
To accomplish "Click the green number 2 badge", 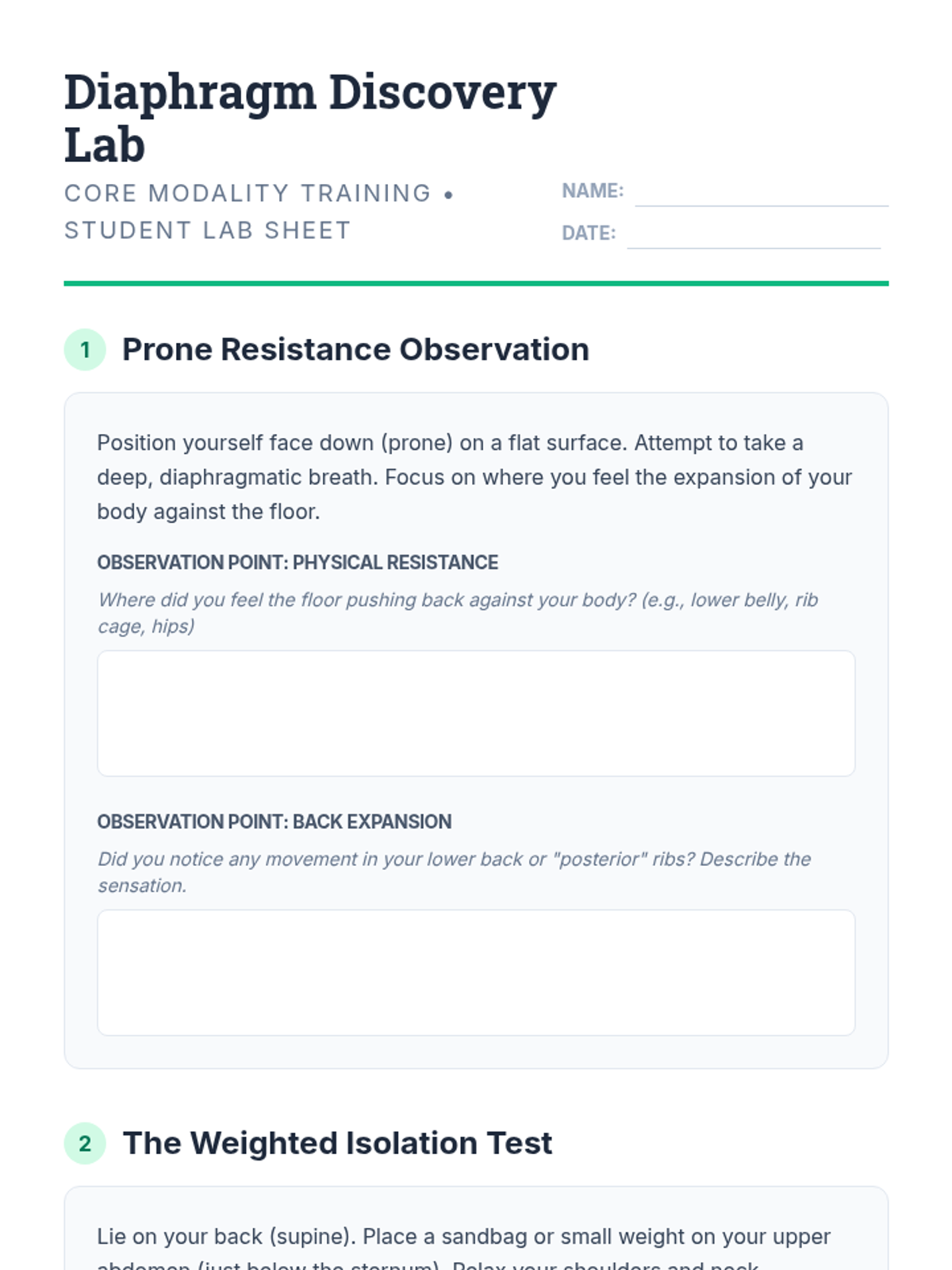I will pos(85,1143).
